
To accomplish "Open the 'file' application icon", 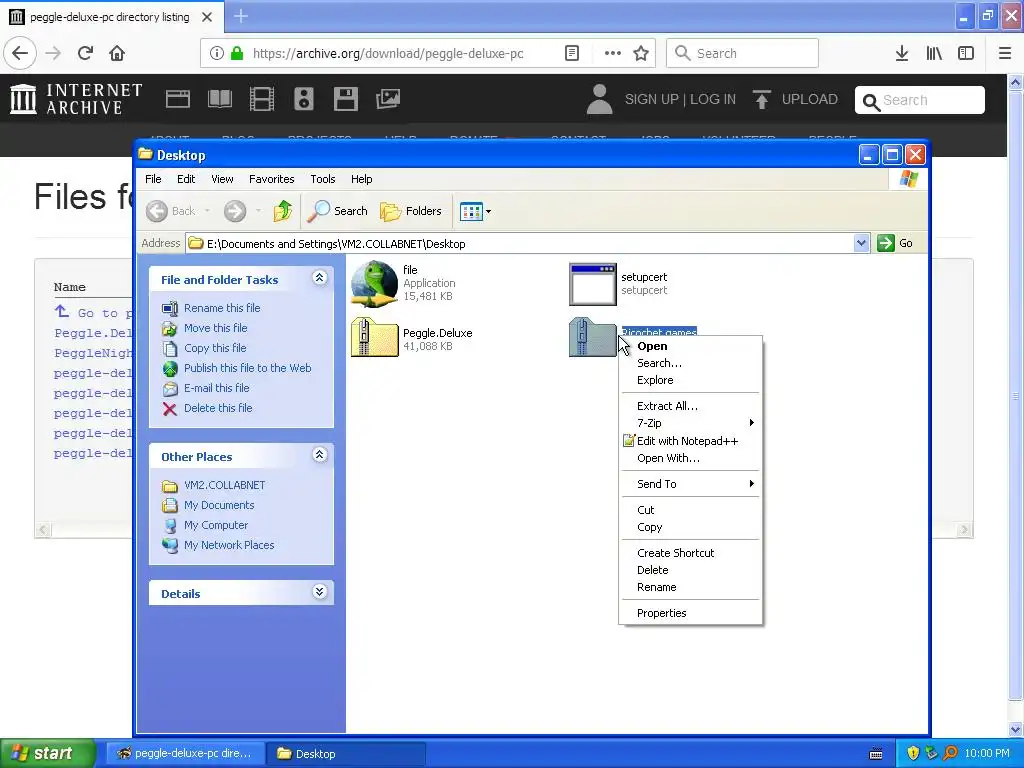I will pos(374,283).
